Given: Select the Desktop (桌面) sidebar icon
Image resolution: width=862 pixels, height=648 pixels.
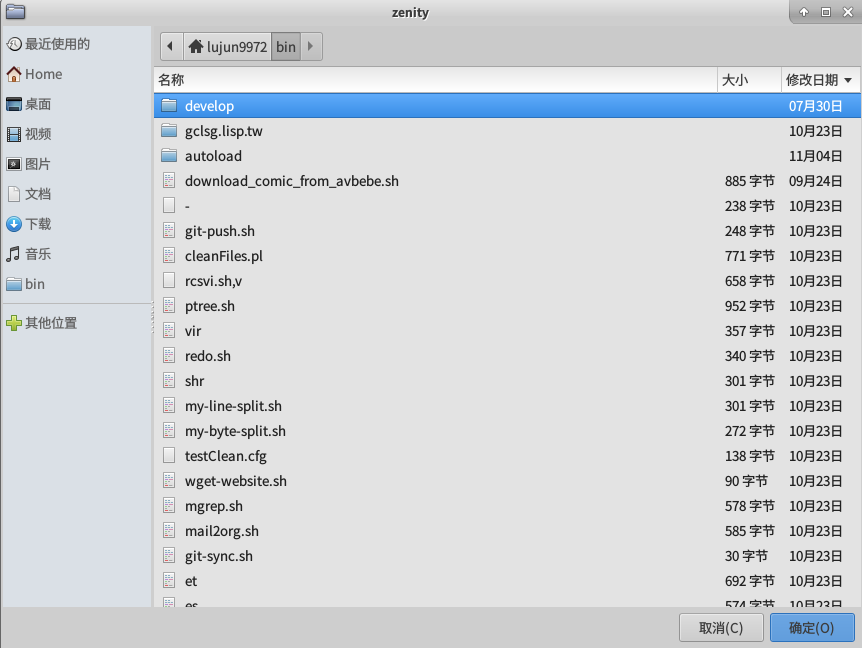Looking at the screenshot, I should click(x=14, y=104).
